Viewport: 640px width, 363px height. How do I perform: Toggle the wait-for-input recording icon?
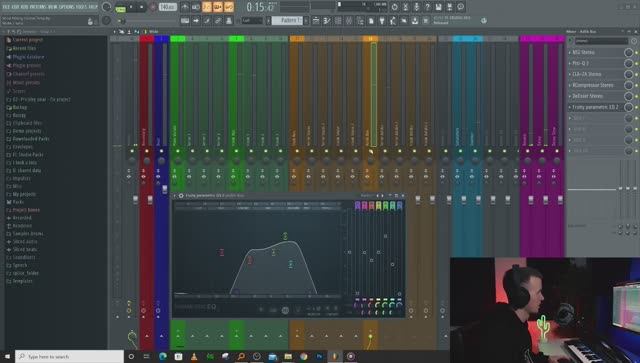click(x=196, y=7)
